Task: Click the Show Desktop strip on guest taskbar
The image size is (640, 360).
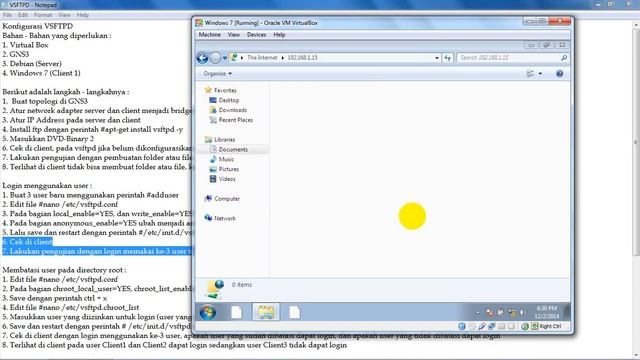Action: pos(567,312)
